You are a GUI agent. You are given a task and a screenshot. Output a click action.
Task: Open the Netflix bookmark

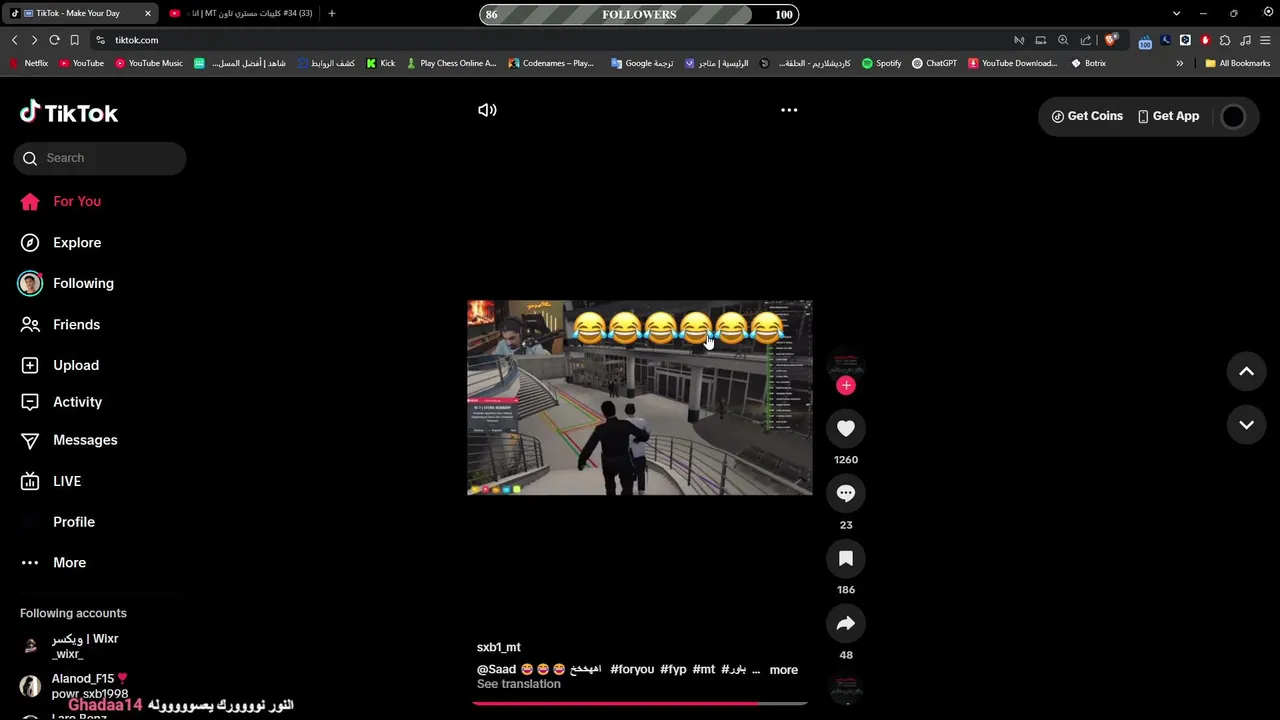(x=29, y=63)
